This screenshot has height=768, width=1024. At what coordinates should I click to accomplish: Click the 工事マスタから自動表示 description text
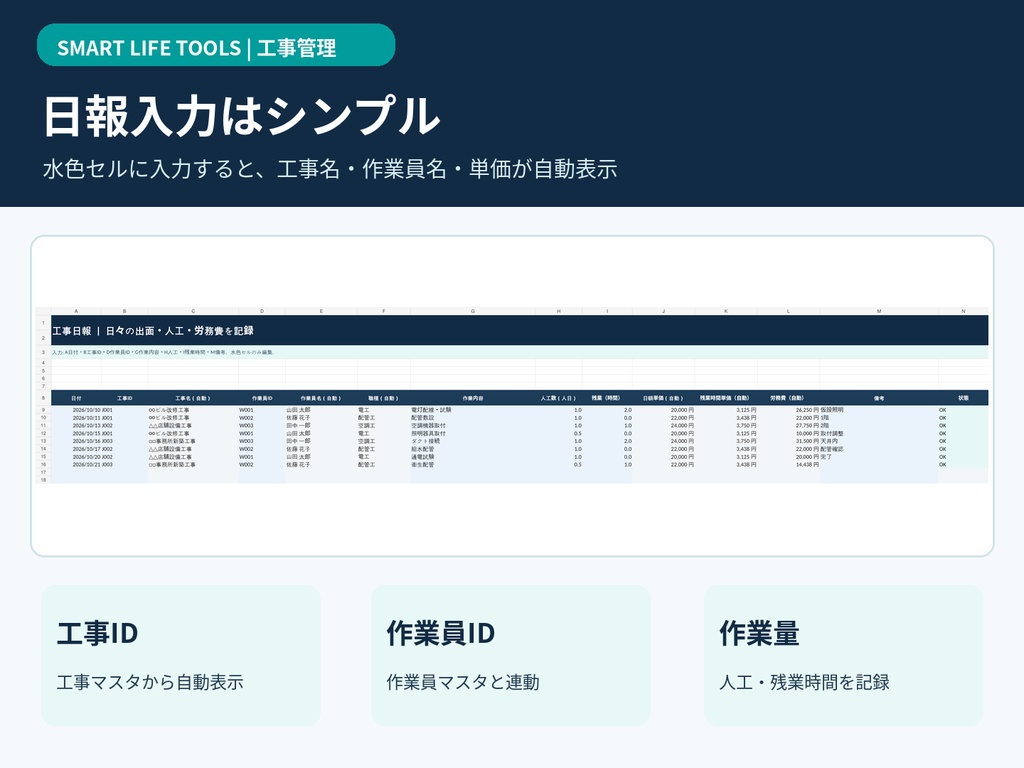[x=150, y=682]
